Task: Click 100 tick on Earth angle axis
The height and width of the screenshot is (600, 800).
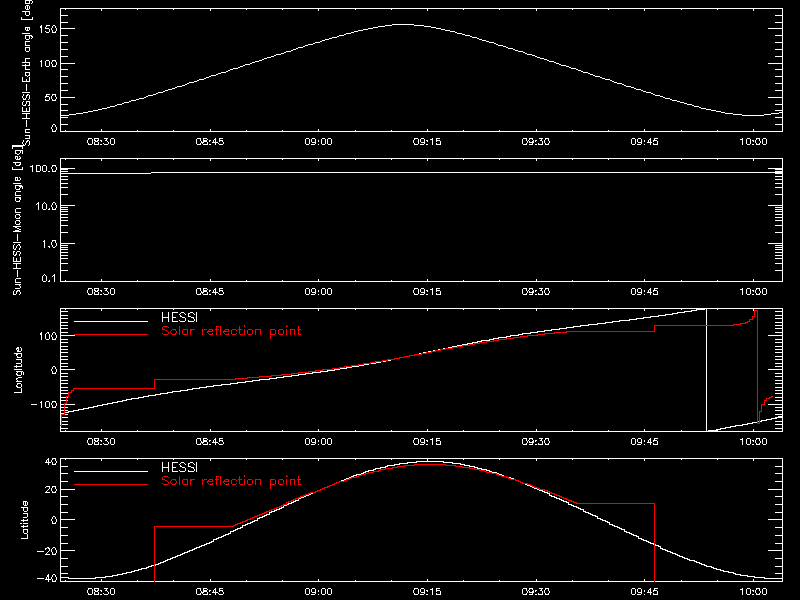Action: [48, 63]
